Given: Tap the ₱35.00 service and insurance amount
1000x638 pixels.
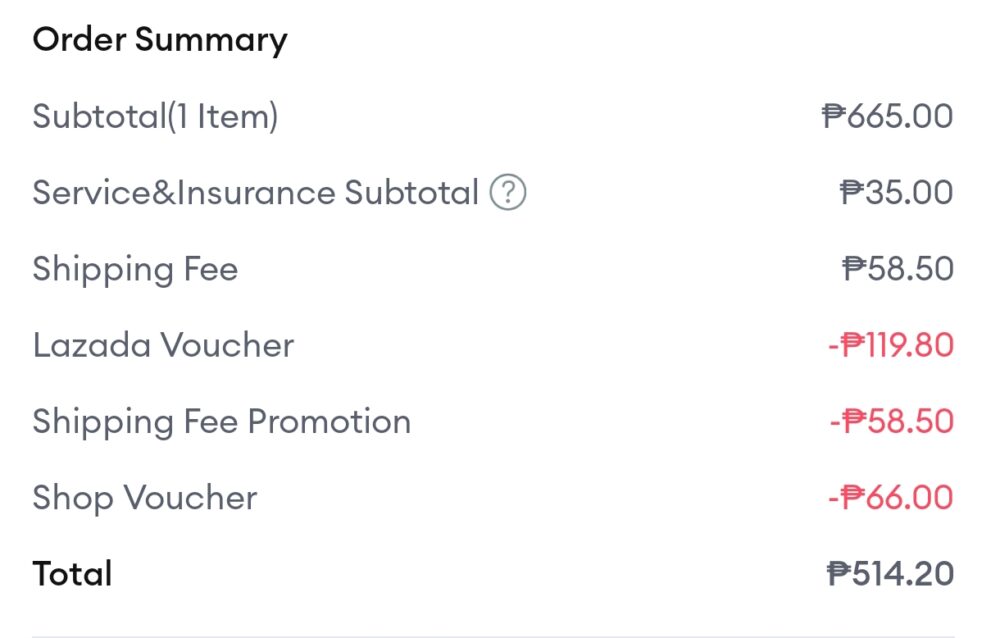Looking at the screenshot, I should [x=896, y=193].
